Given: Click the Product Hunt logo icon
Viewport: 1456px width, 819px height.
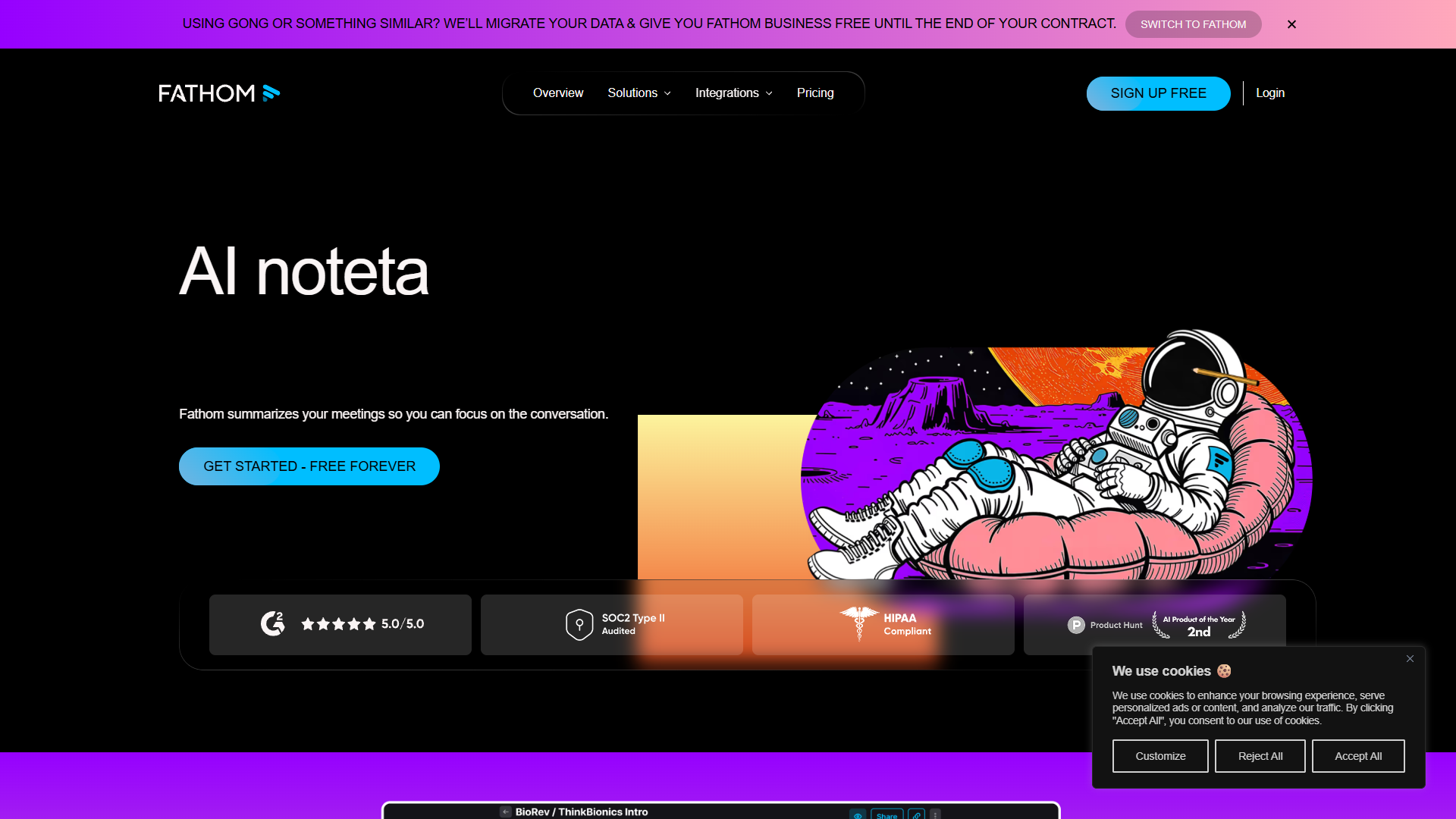Looking at the screenshot, I should [x=1076, y=625].
